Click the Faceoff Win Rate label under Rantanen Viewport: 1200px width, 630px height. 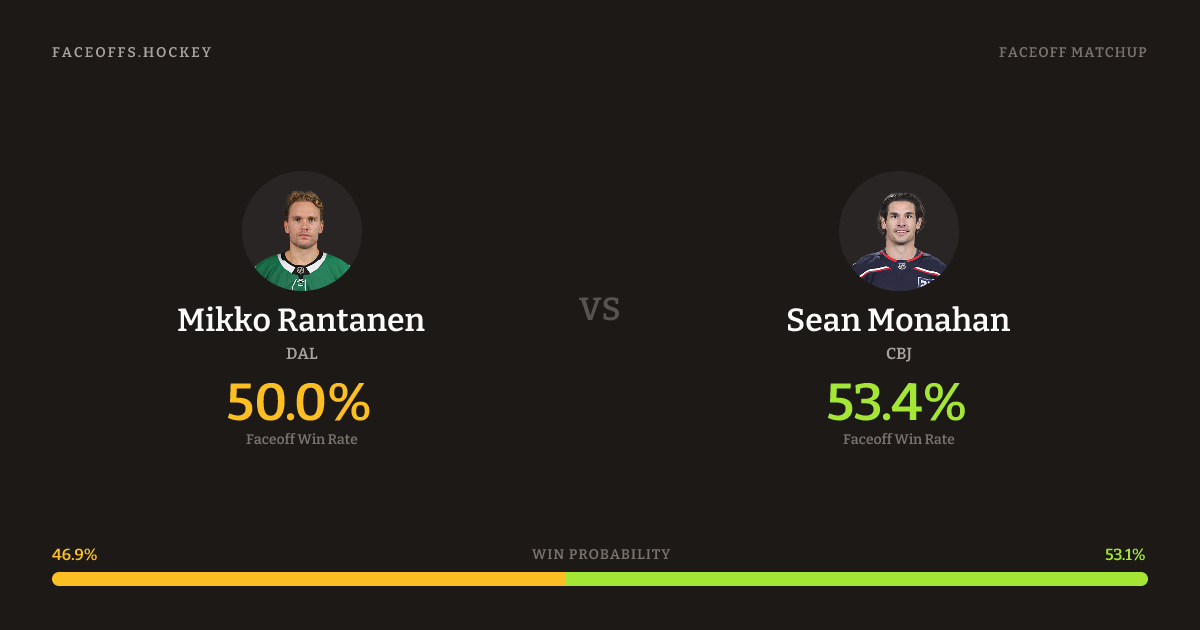click(301, 439)
